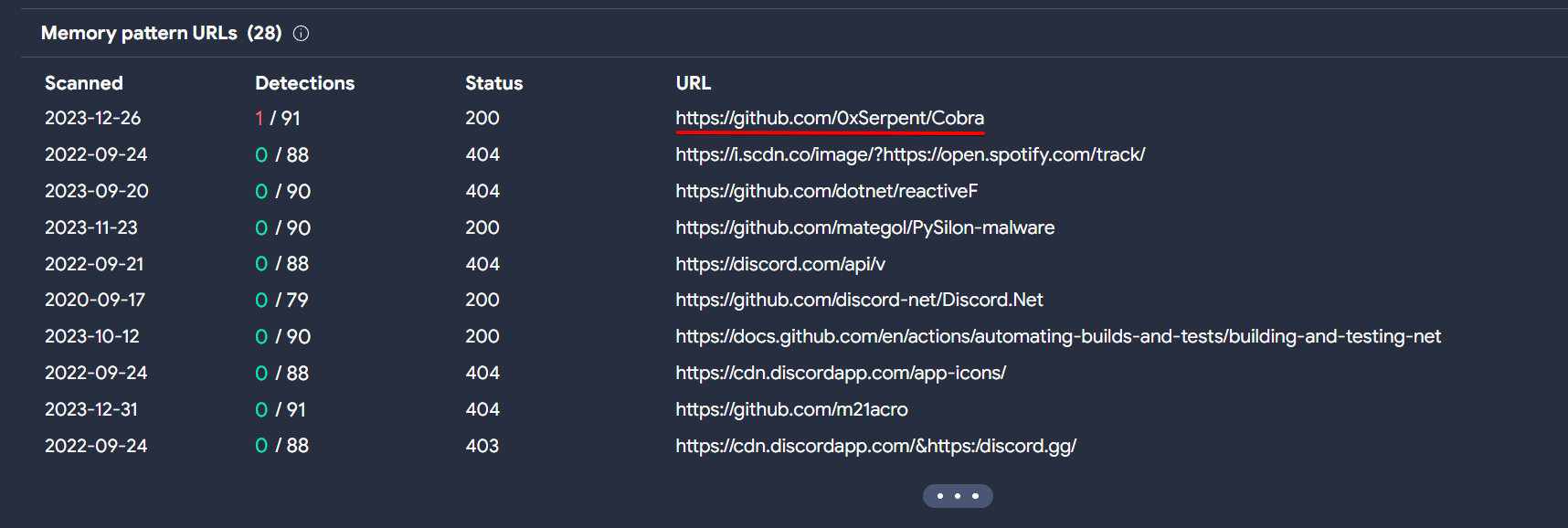The height and width of the screenshot is (528, 1568).
Task: Open the i.scdn.co spotify track URL
Action: (909, 154)
